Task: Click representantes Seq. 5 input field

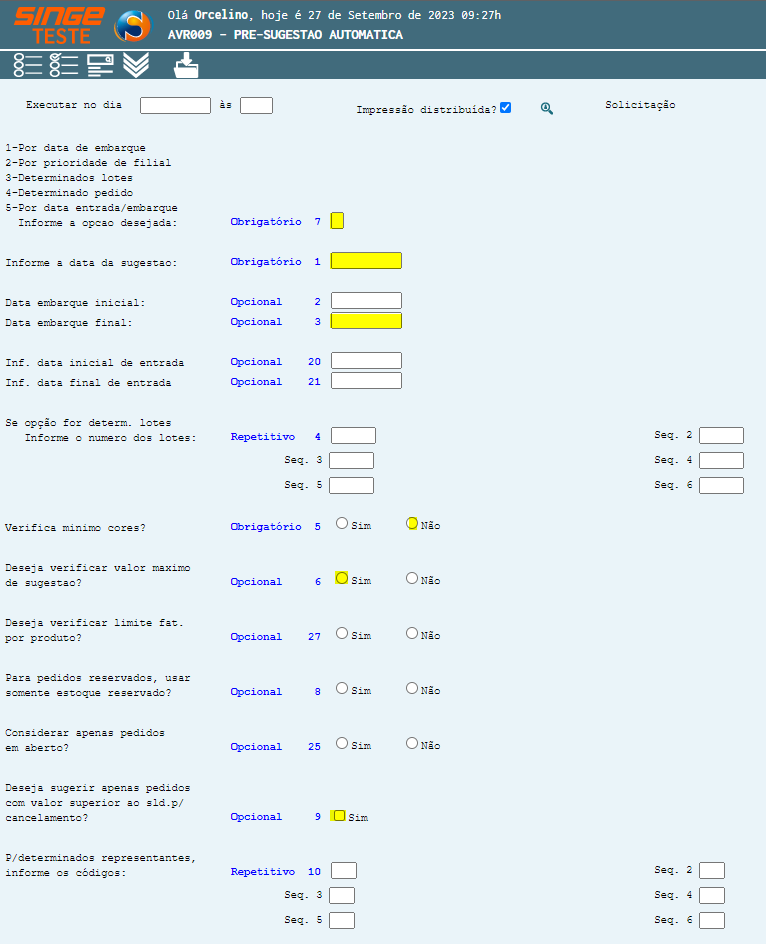Action: (342, 921)
